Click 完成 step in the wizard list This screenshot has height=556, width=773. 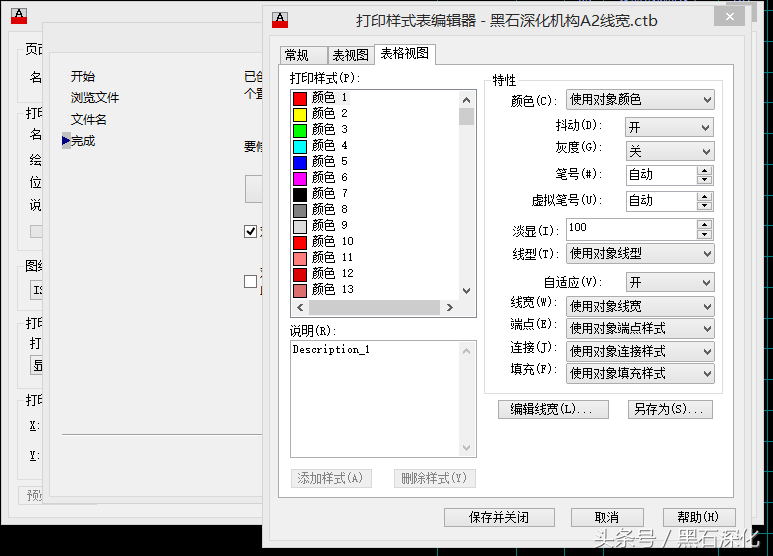click(83, 141)
